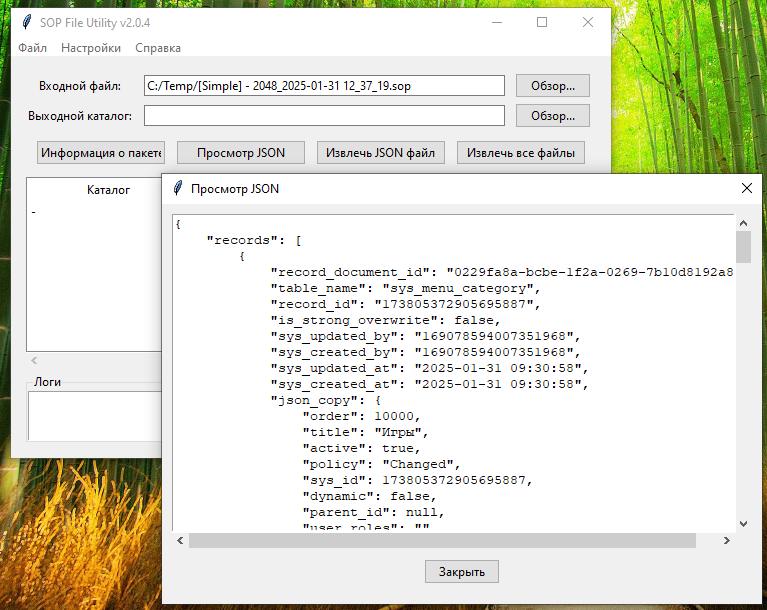Click Обзор next to Выходной каталог
This screenshot has height=610, width=767.
(553, 116)
